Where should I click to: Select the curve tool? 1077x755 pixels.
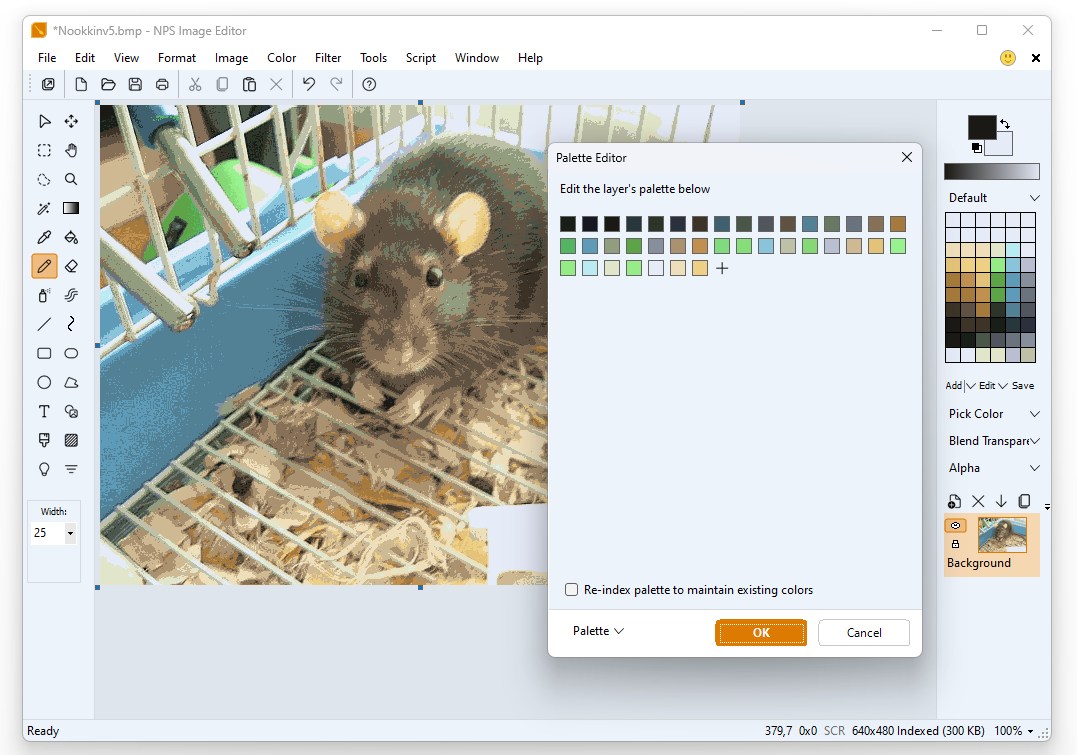tap(71, 324)
